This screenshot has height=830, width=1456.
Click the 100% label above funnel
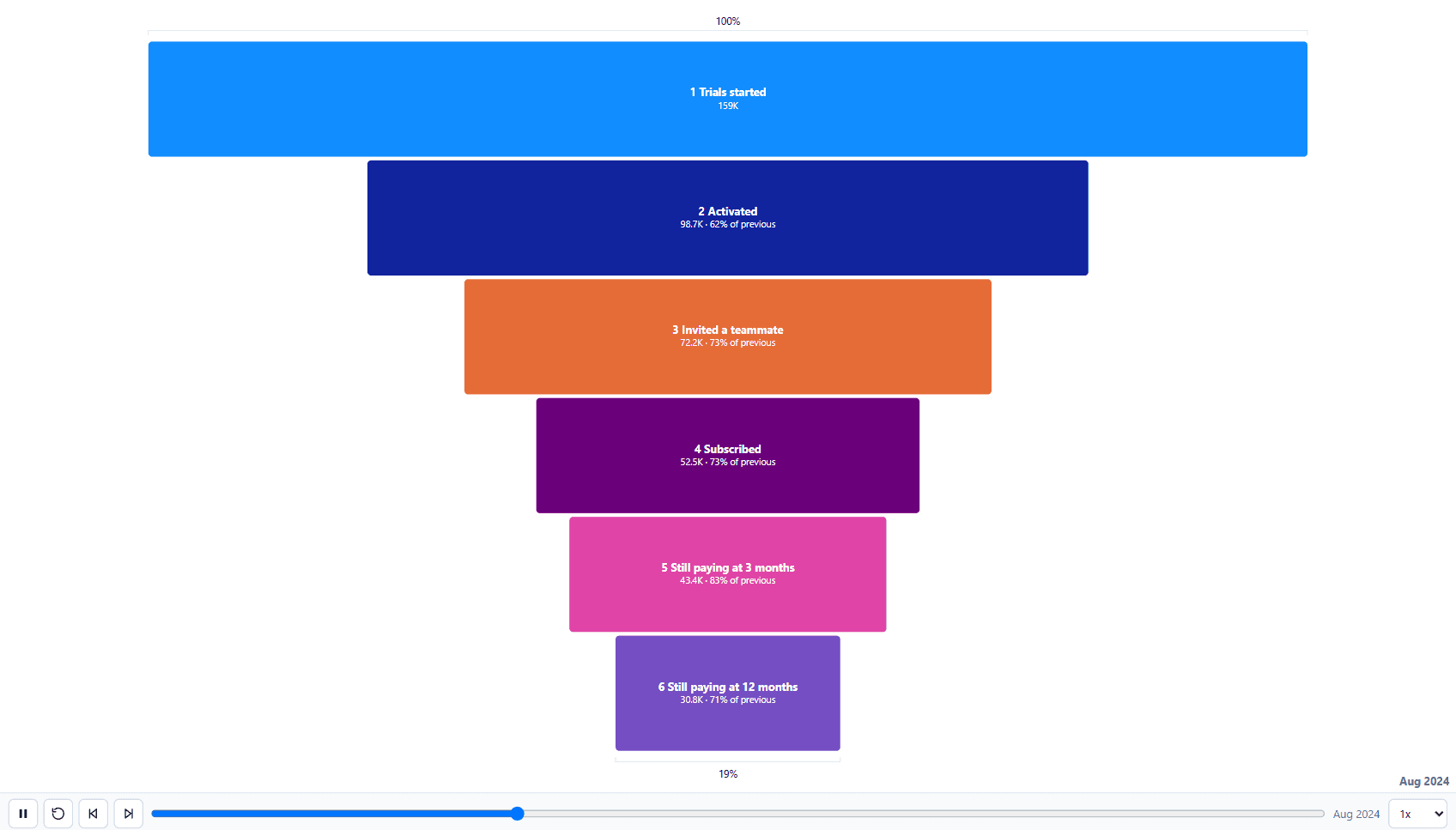pos(728,21)
